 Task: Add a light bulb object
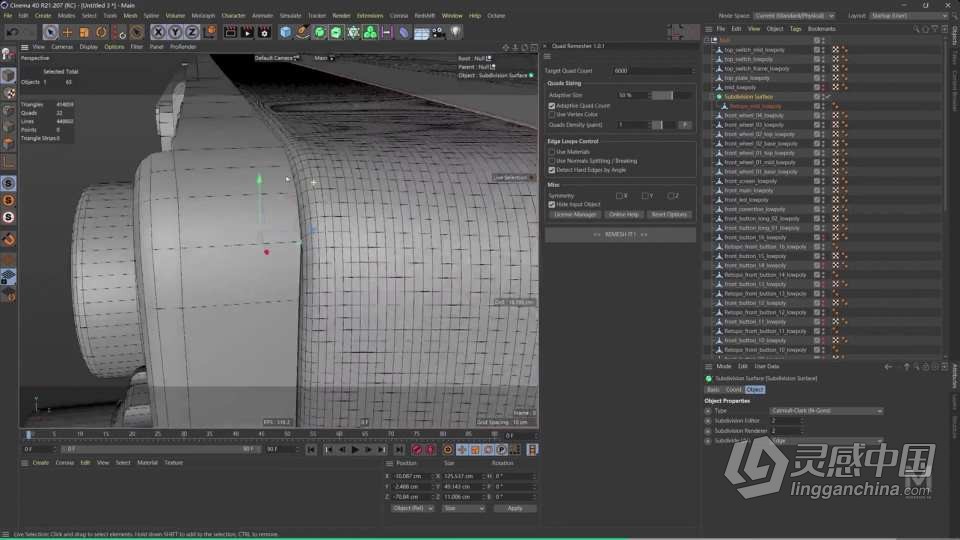coord(456,32)
